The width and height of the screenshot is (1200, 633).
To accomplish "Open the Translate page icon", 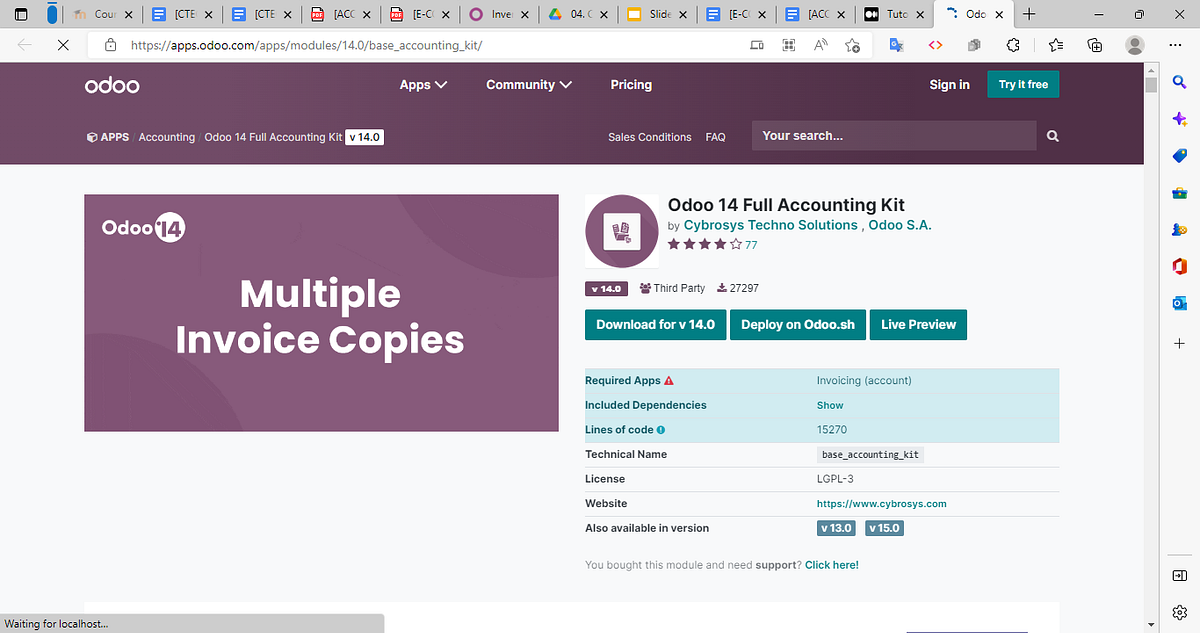I will click(896, 45).
